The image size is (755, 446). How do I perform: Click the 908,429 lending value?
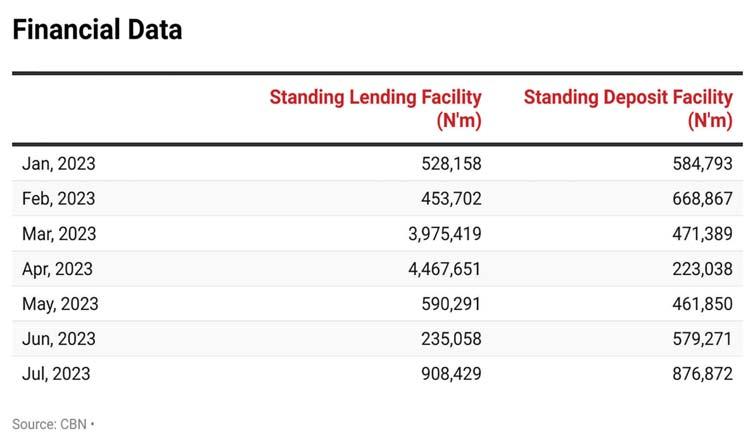tap(450, 374)
